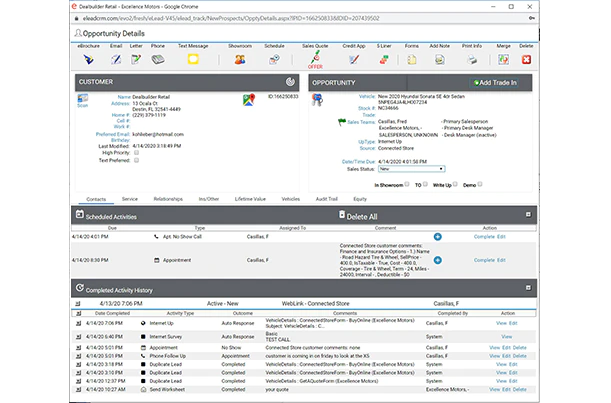Image resolution: width=611 pixels, height=403 pixels.
Task: Check the Write Up box
Action: pyautogui.click(x=455, y=184)
